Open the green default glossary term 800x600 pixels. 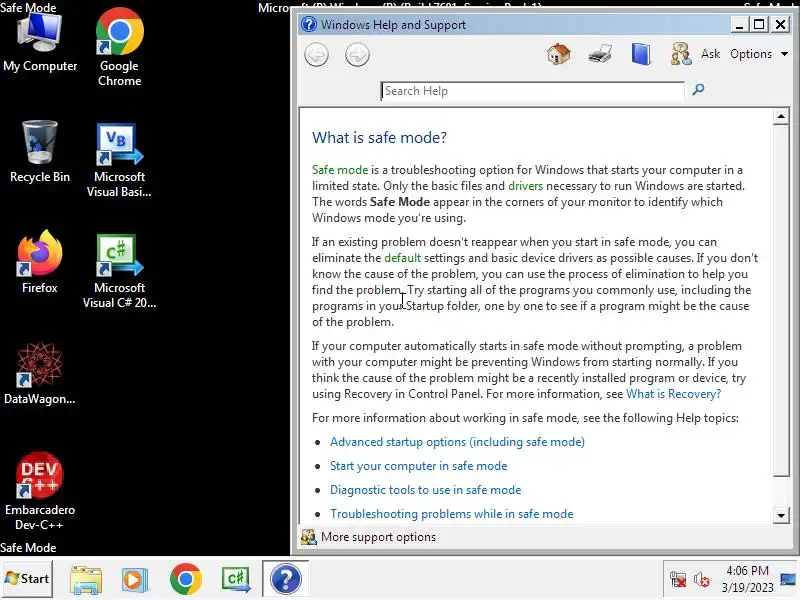coord(403,258)
